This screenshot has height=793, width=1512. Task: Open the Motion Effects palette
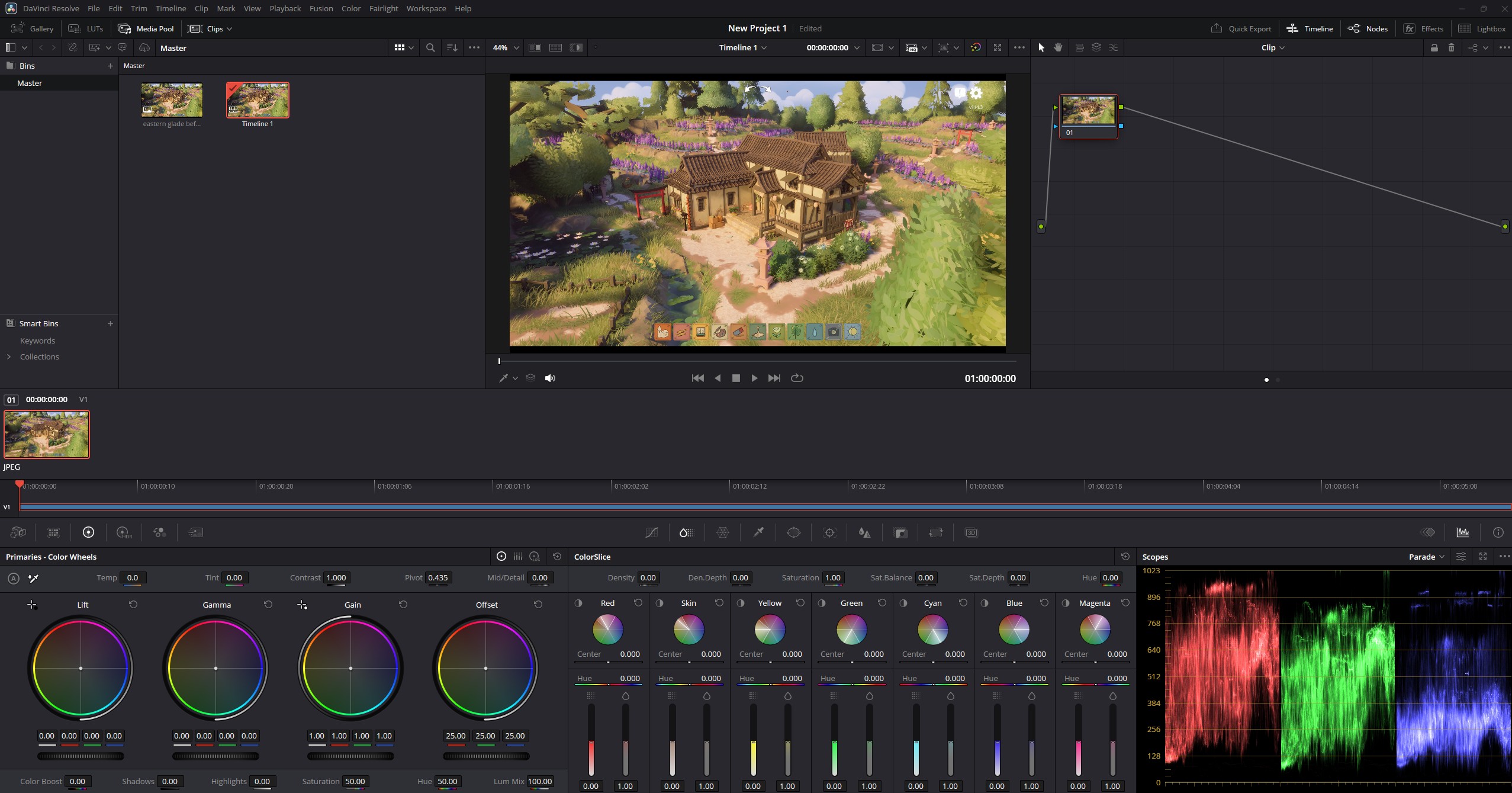click(x=195, y=532)
